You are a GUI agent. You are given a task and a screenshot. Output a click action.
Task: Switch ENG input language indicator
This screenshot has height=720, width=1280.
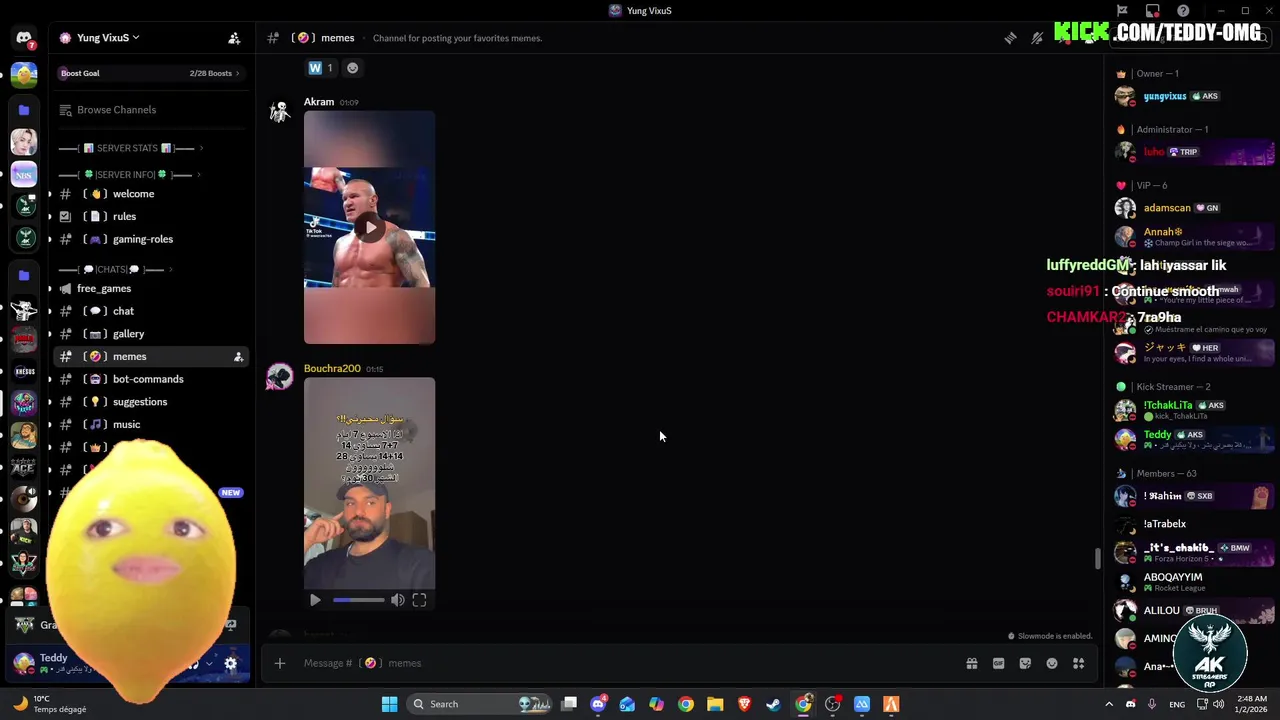[x=1177, y=704]
